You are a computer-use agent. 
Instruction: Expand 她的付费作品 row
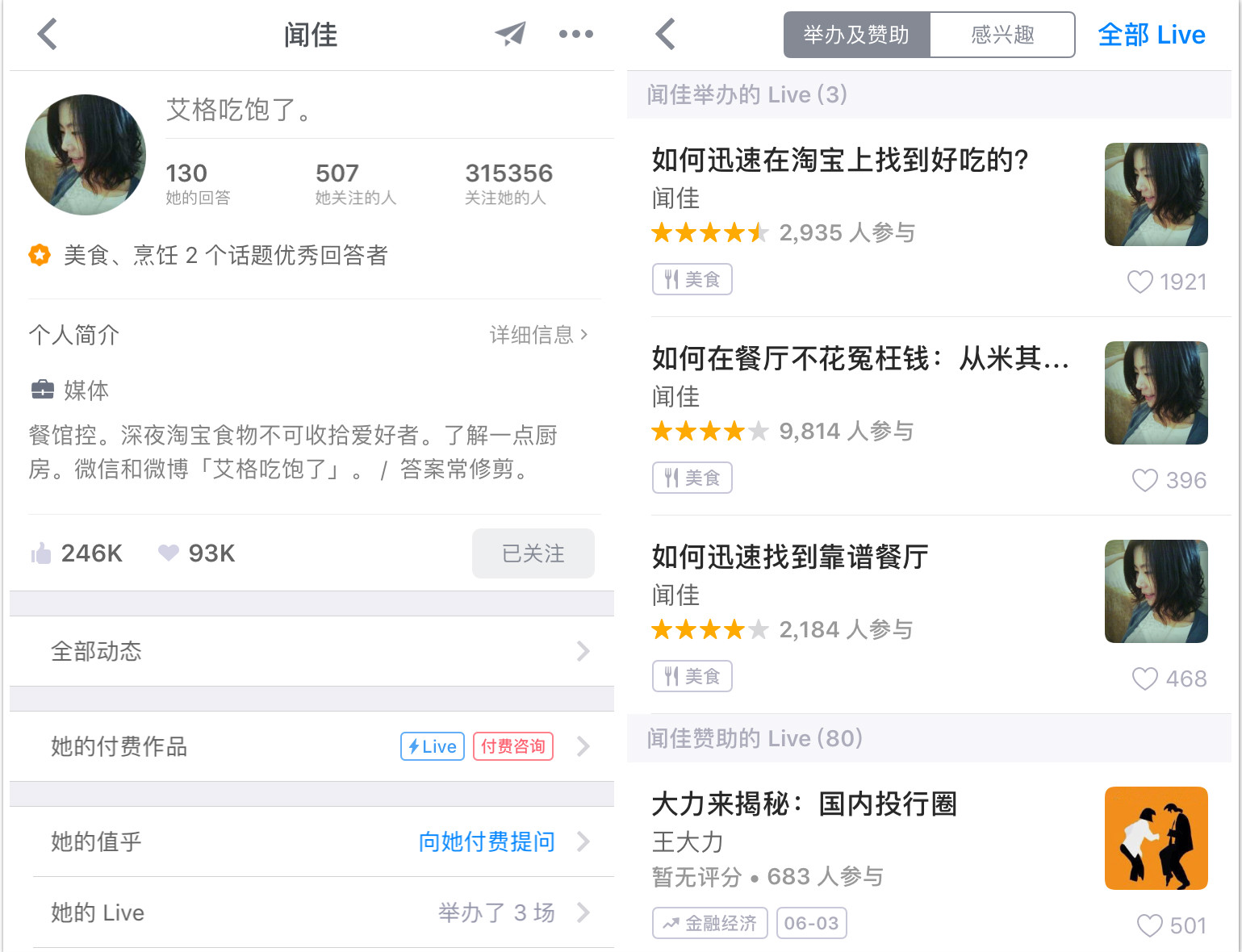click(583, 746)
